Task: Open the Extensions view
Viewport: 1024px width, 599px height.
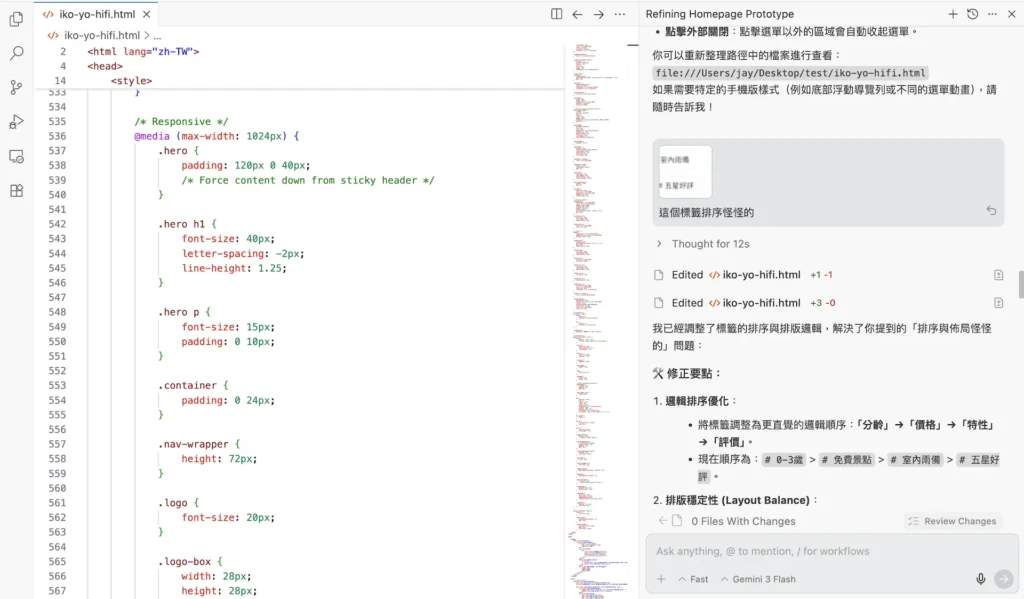Action: coord(15,190)
